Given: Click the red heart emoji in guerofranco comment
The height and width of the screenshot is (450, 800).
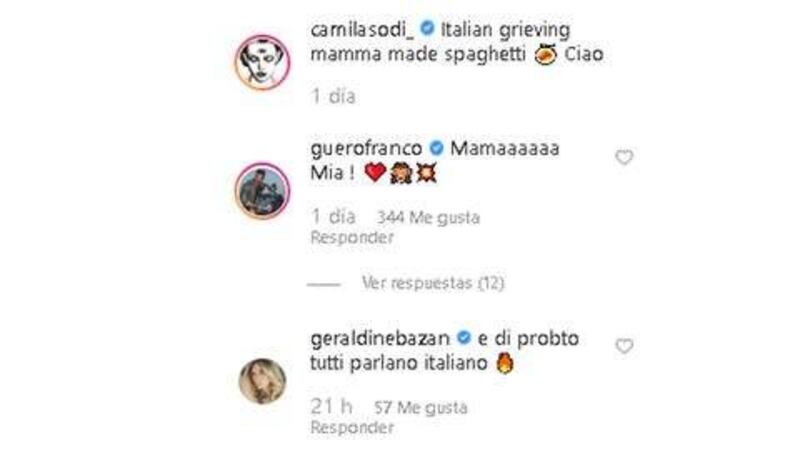Looking at the screenshot, I should tap(375, 173).
